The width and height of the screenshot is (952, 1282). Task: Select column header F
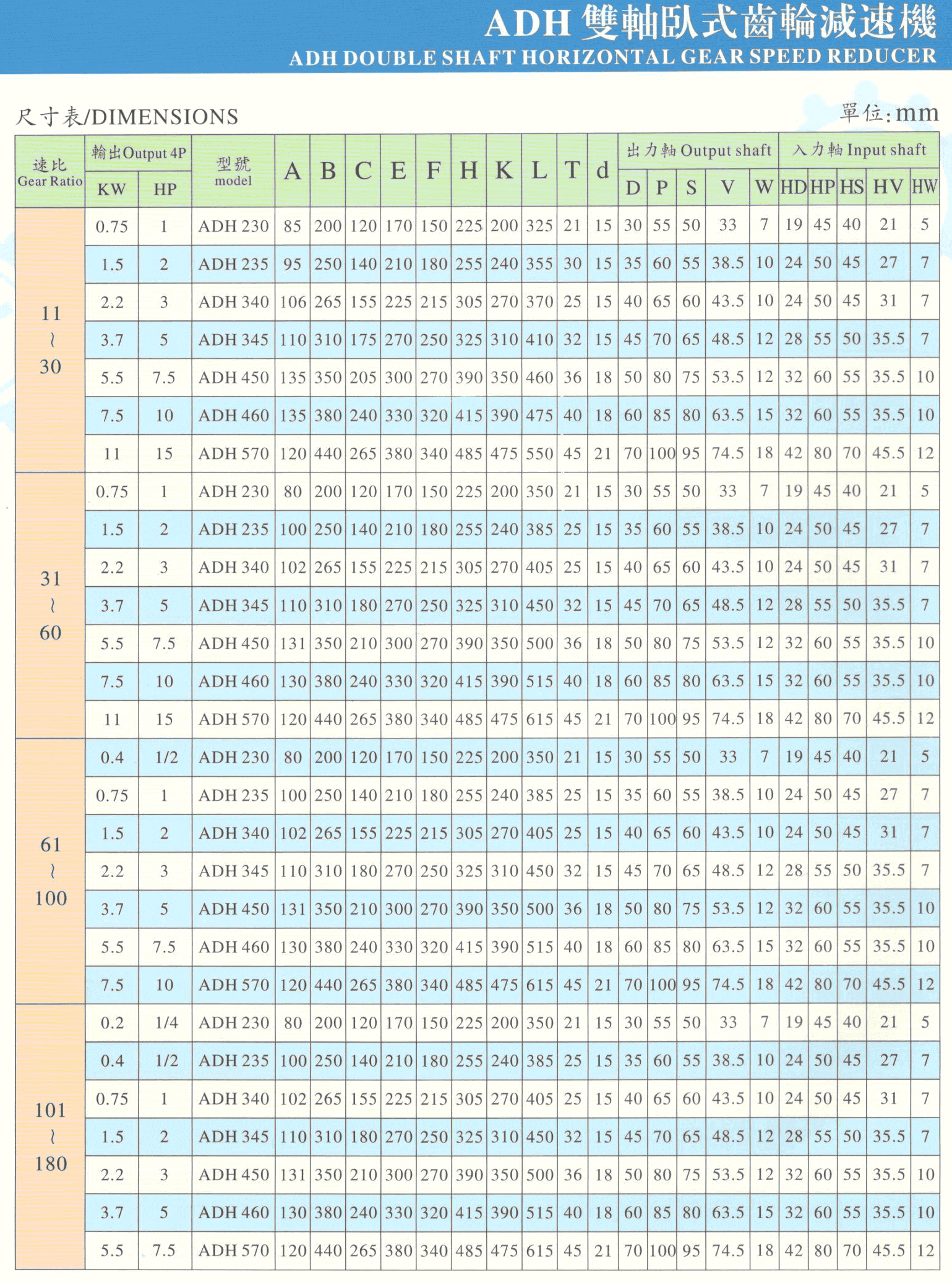tap(434, 171)
